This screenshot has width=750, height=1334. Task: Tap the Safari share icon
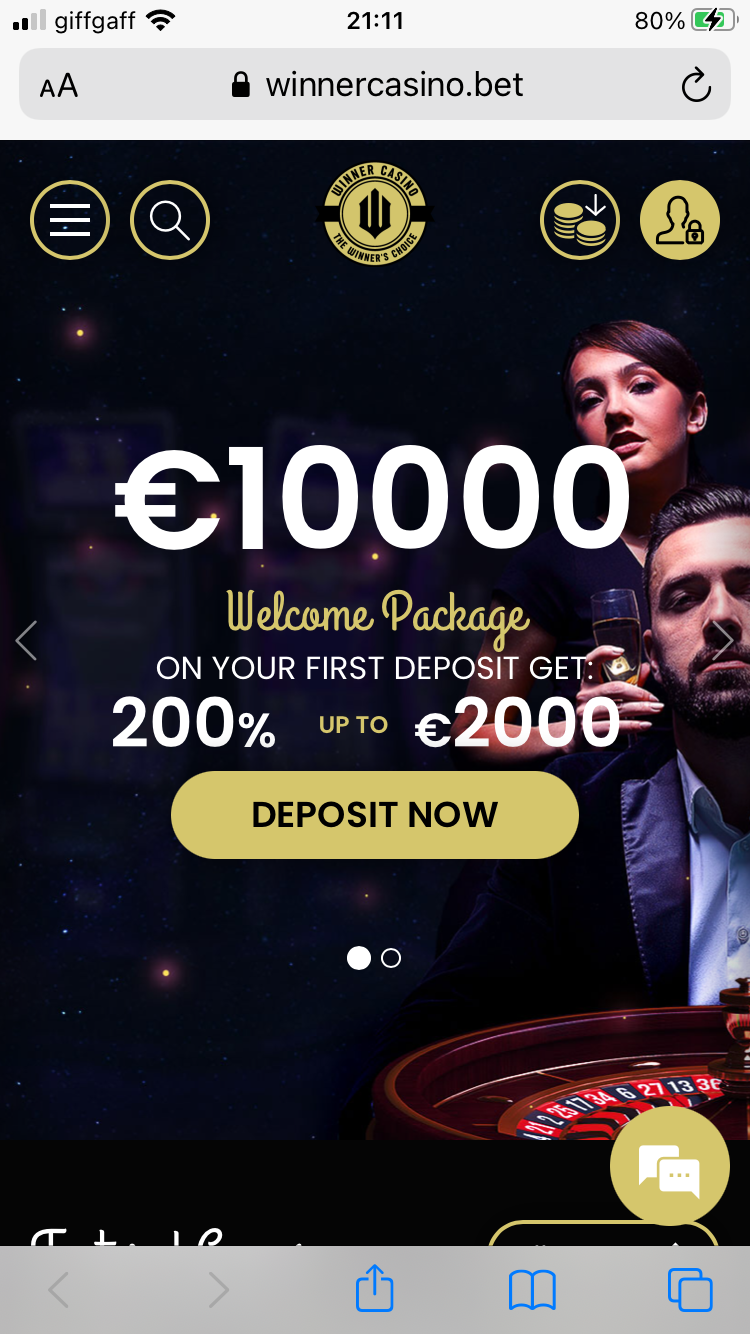375,1290
